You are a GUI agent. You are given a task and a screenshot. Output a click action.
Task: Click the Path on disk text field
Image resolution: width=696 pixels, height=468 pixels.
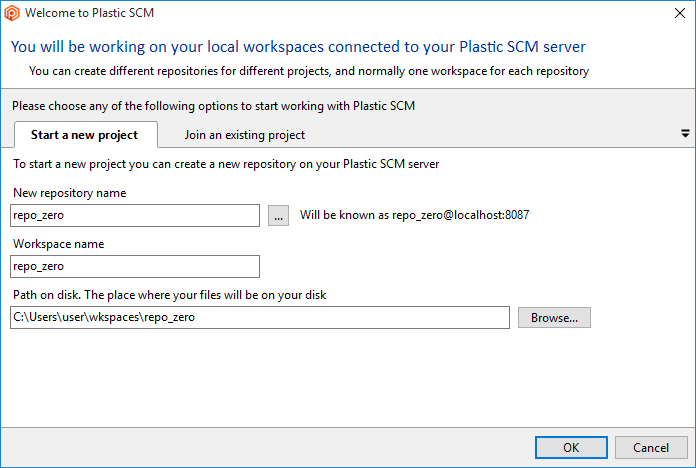coord(260,317)
